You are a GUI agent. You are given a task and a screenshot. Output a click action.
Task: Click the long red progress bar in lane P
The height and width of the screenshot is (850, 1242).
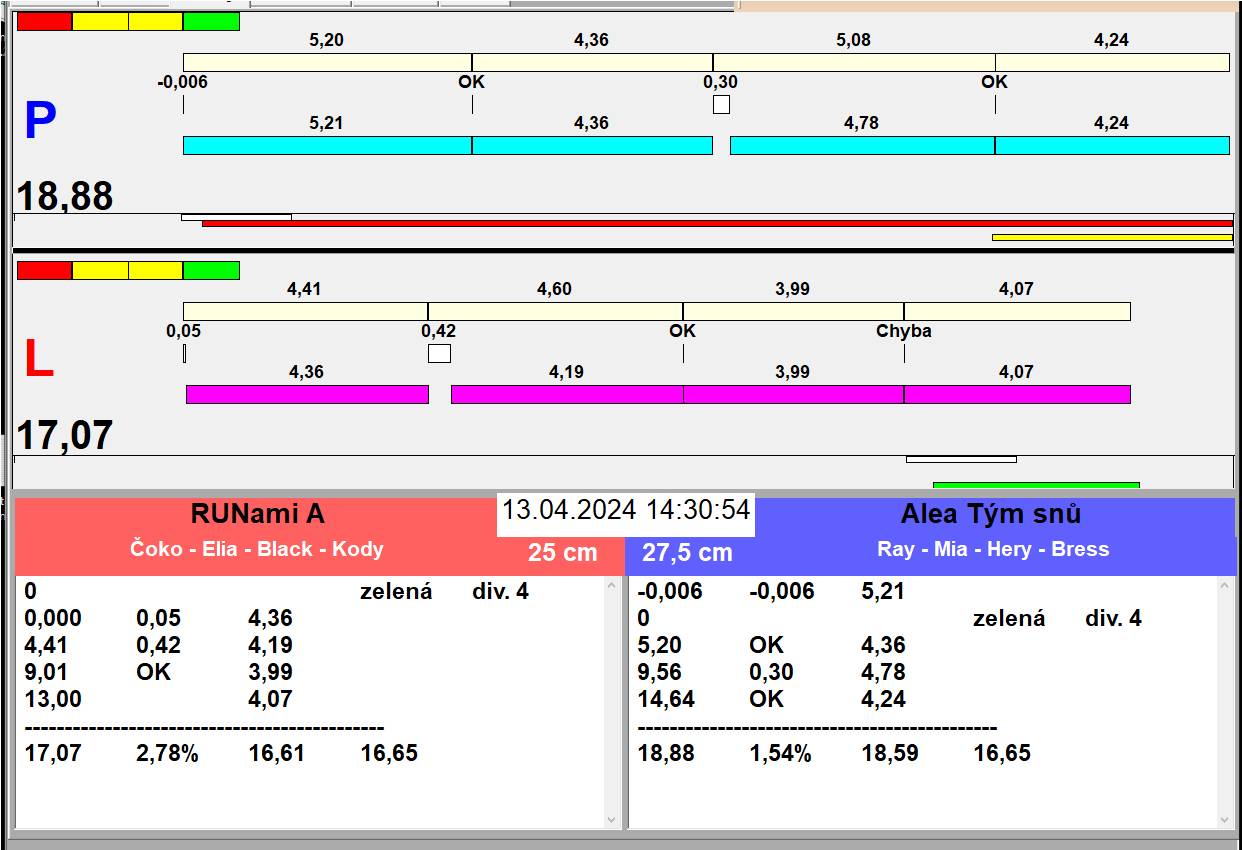tap(716, 223)
